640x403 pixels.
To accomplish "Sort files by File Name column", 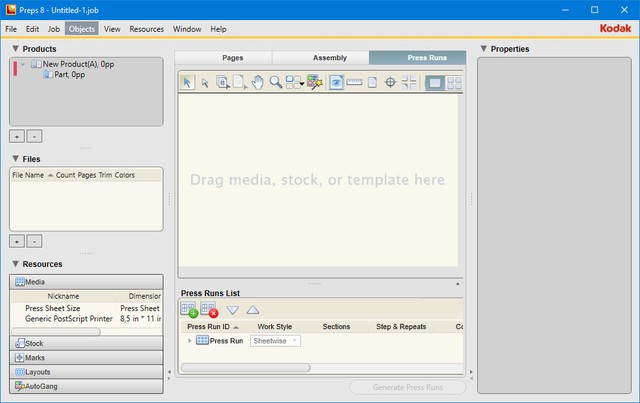I will coord(33,175).
